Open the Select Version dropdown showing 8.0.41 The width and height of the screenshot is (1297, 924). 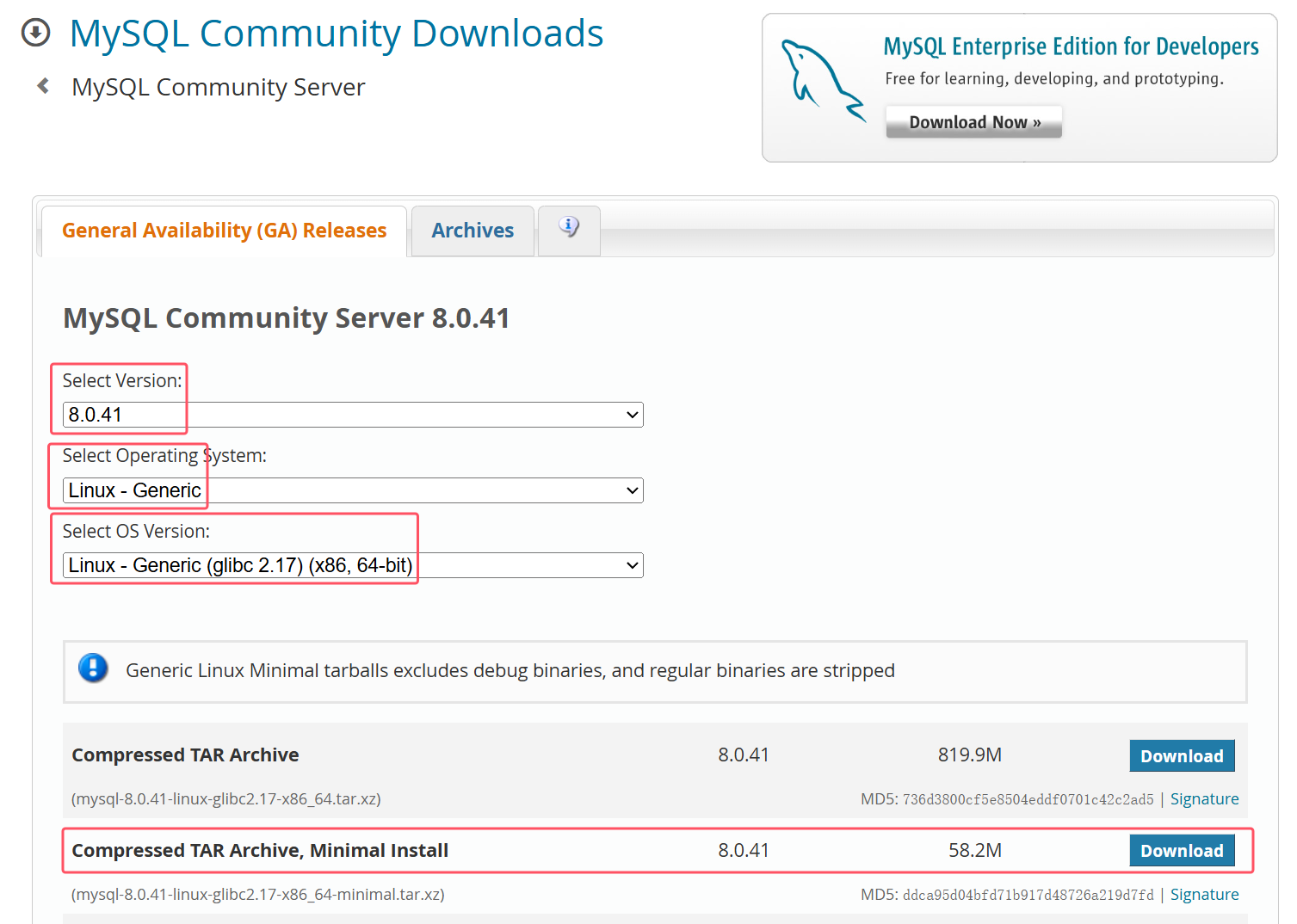pyautogui.click(x=353, y=415)
